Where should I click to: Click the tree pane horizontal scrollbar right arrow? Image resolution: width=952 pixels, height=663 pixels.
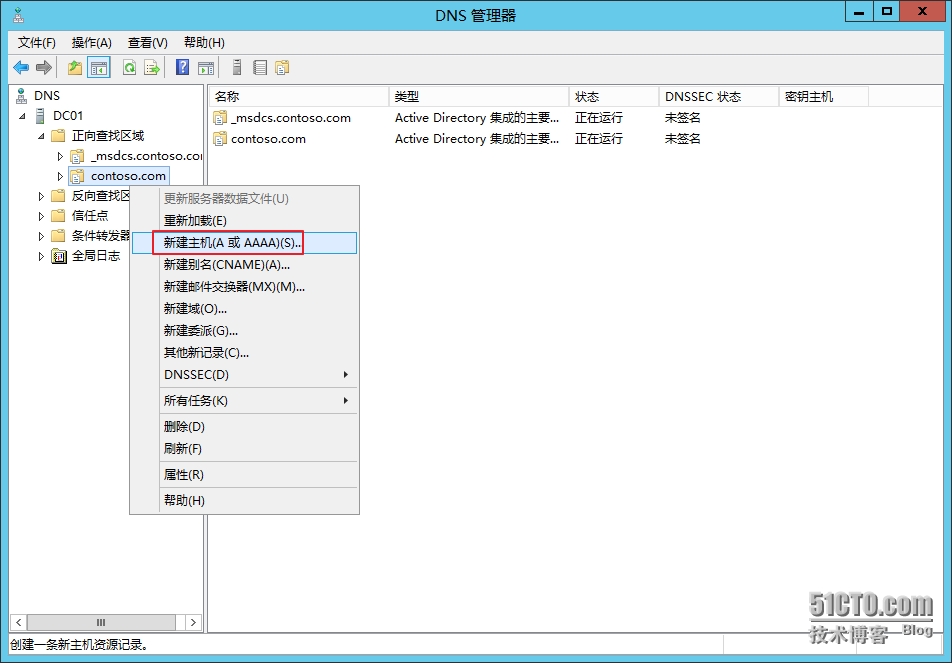[193, 622]
